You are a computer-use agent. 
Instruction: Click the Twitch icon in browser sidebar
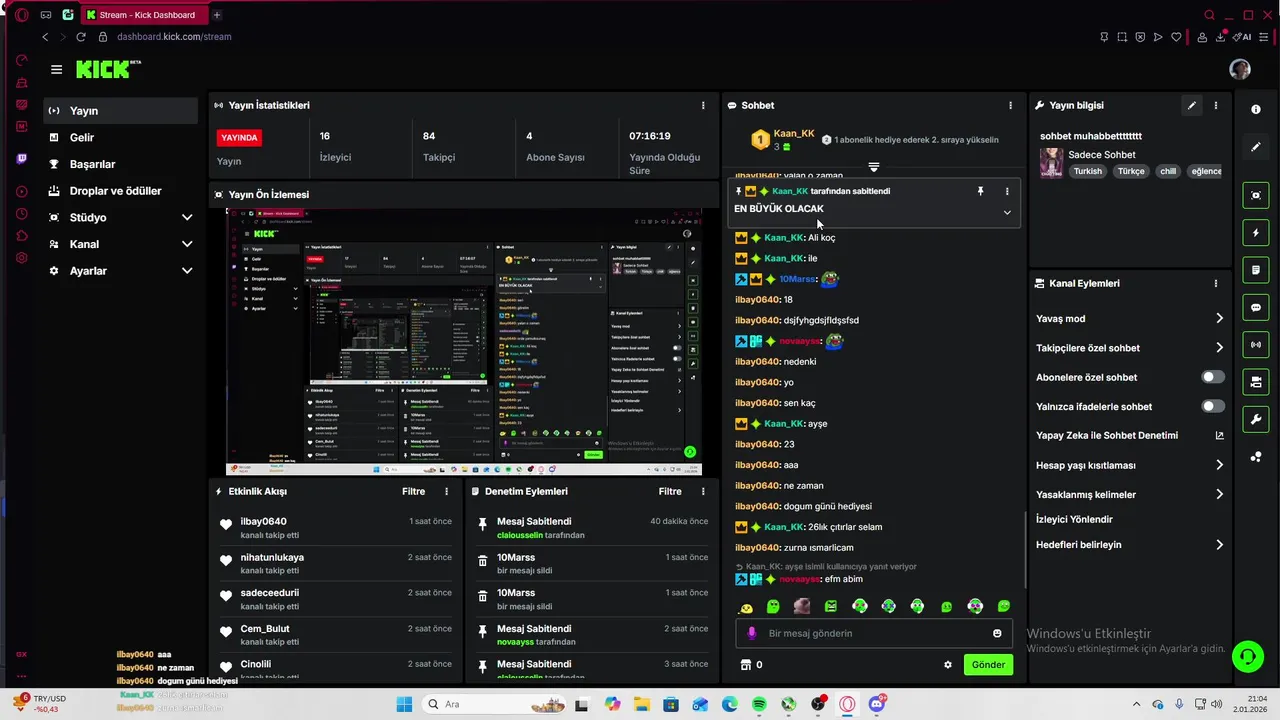tap(22, 159)
